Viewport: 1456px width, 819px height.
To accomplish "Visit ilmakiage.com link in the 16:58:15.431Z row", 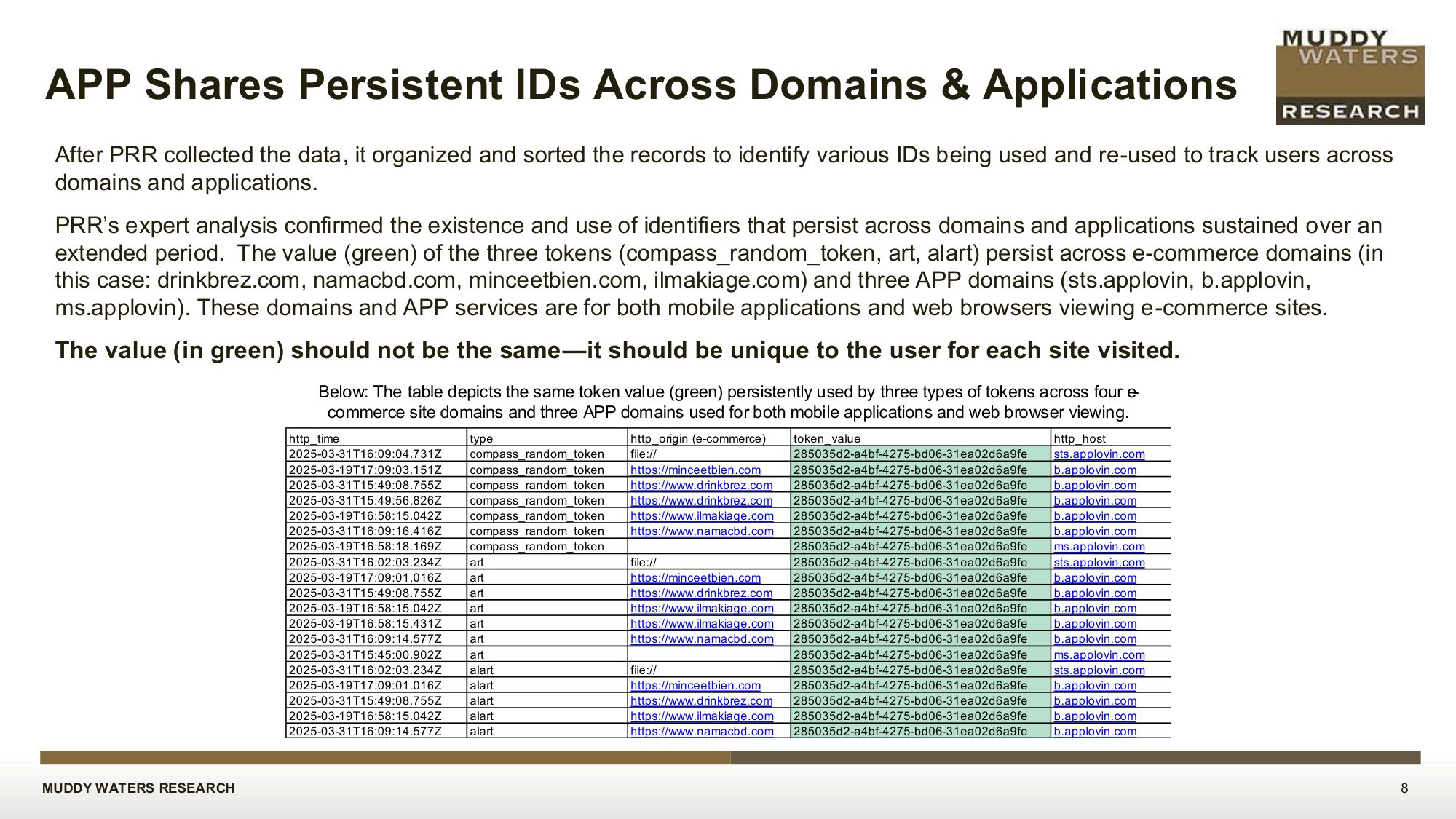I will [702, 624].
